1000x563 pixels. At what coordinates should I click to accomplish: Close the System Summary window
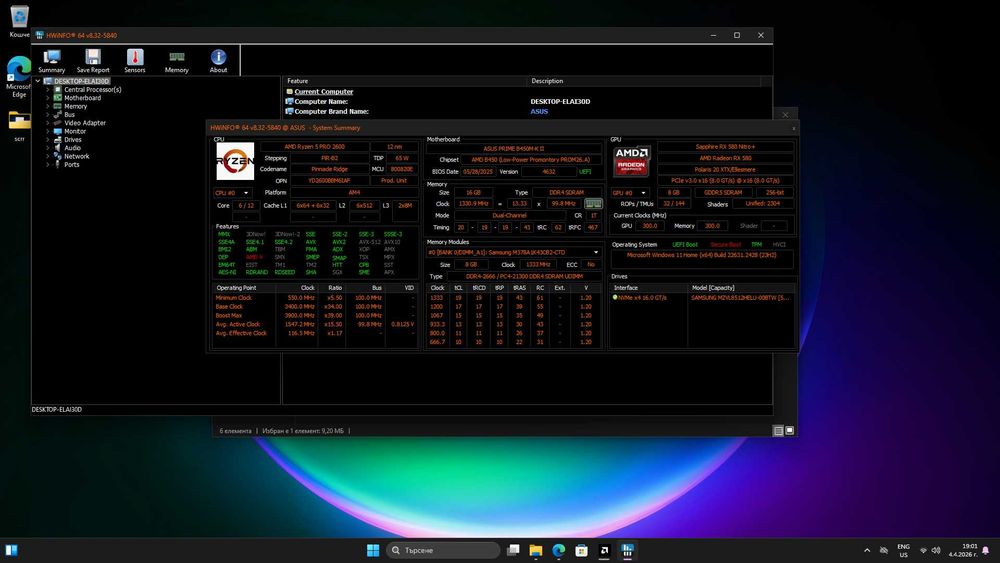793,128
